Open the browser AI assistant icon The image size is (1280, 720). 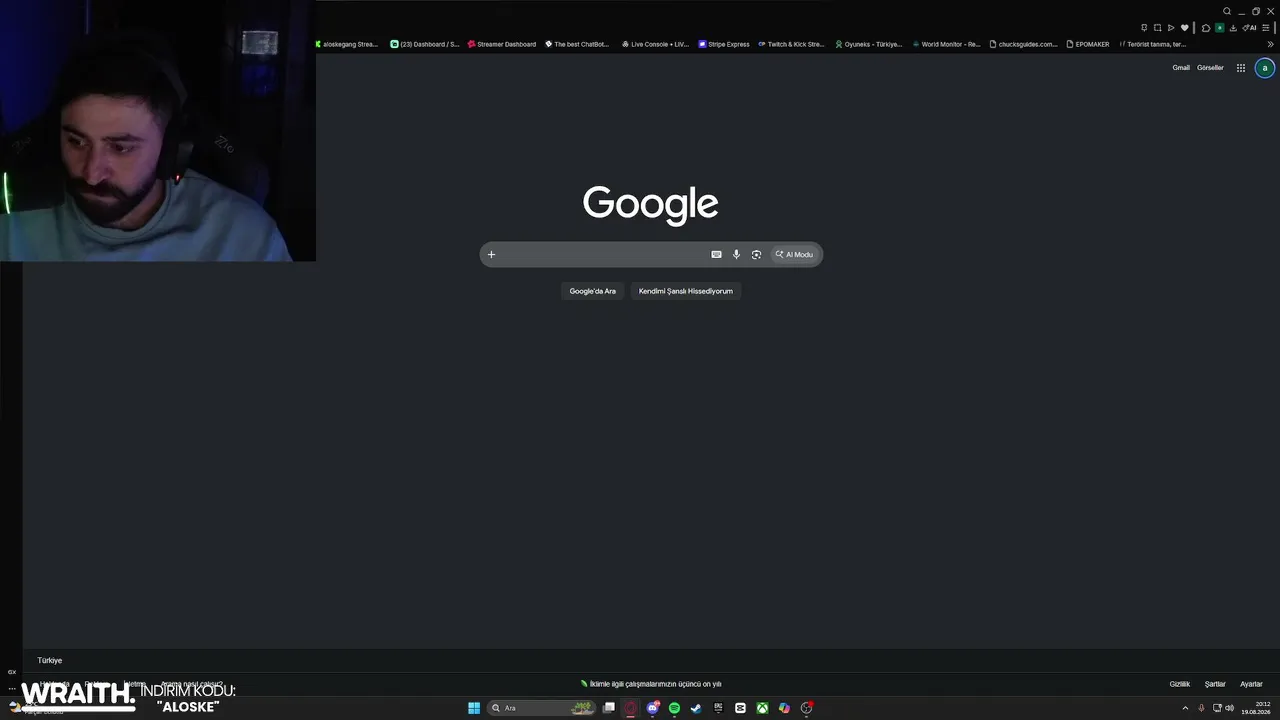click(1250, 28)
